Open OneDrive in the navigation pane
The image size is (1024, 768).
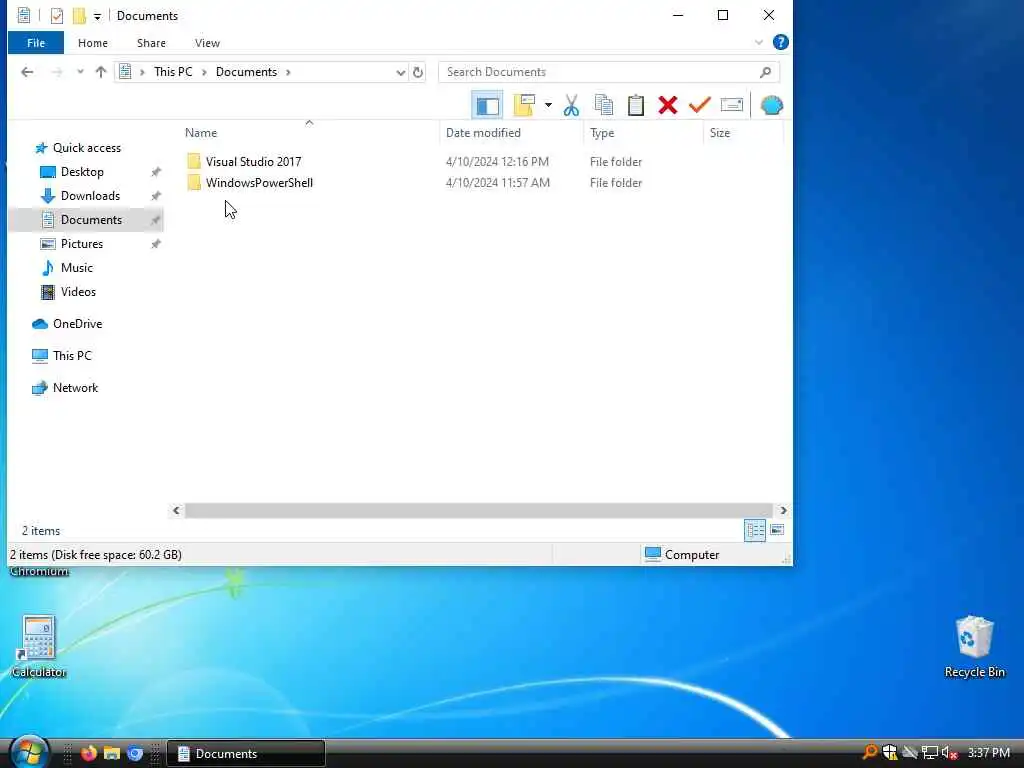(77, 324)
